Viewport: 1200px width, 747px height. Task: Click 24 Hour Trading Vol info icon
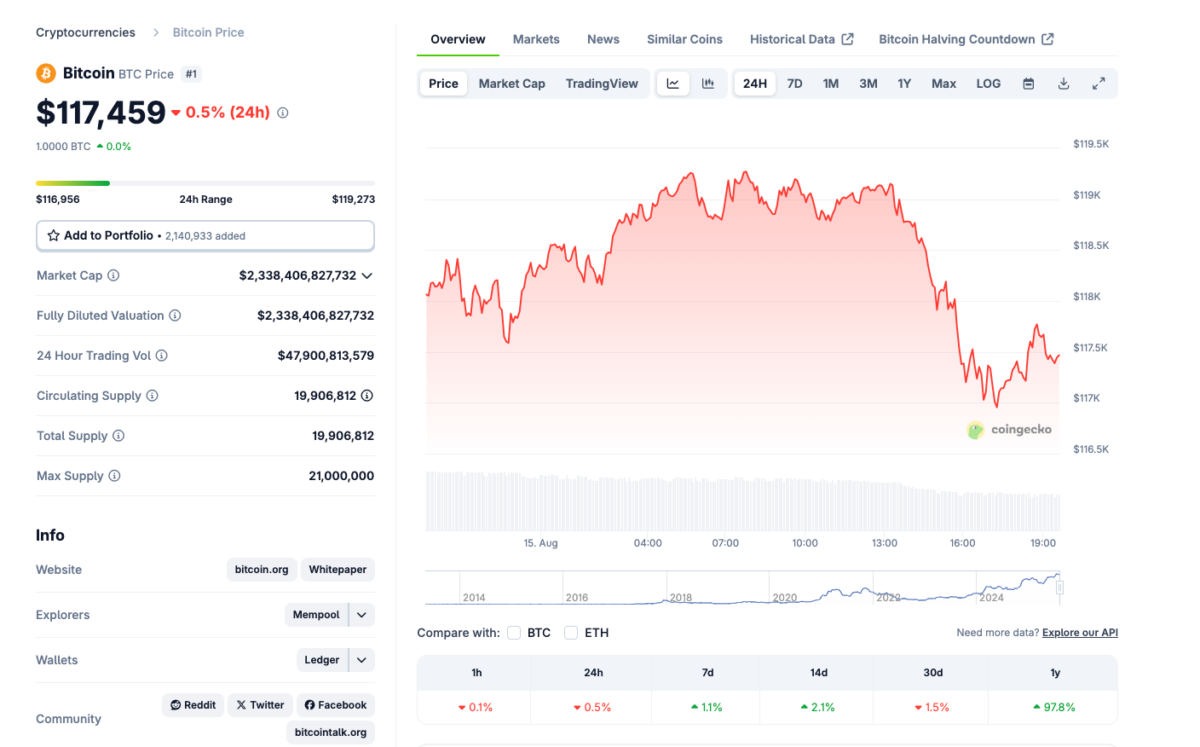coord(162,355)
